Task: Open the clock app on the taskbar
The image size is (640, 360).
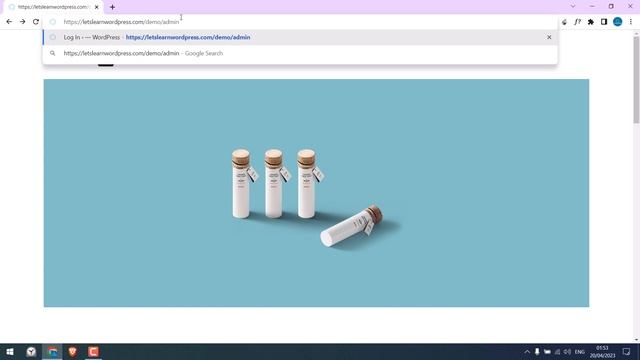Action: (x=31, y=351)
